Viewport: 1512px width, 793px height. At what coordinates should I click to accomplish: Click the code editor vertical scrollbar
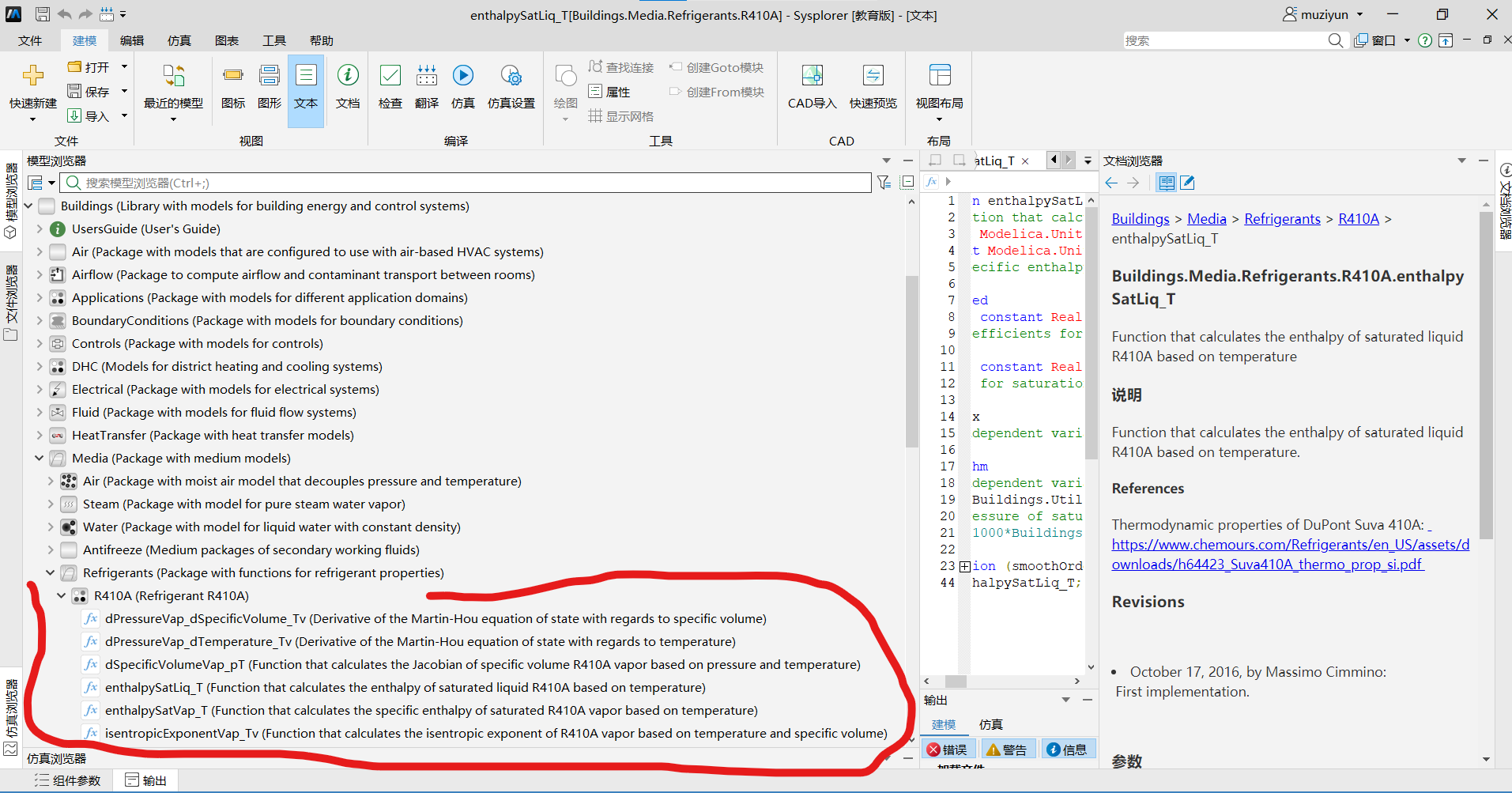click(1091, 332)
